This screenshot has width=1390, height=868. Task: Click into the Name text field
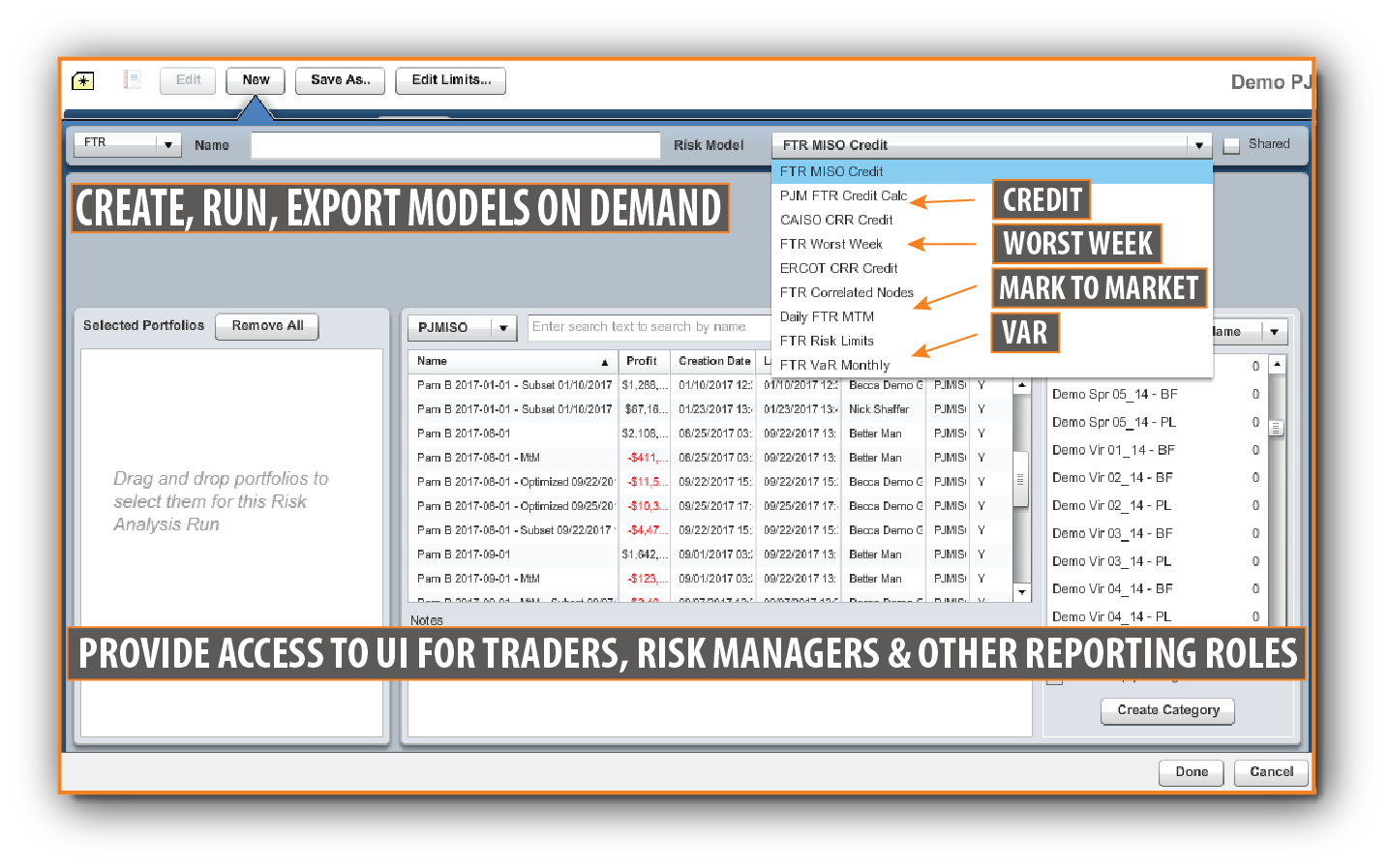pos(455,145)
